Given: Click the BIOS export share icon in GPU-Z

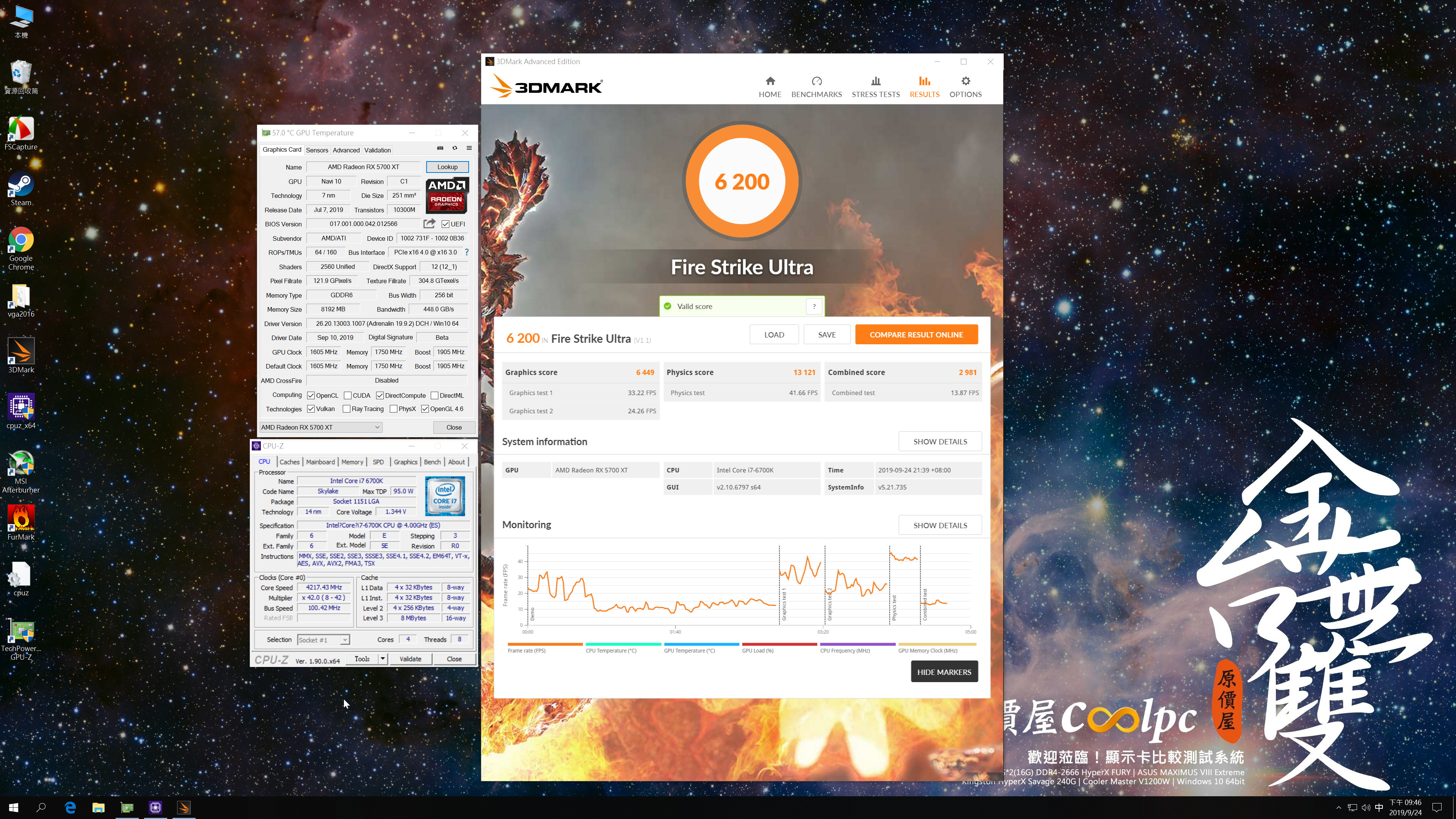Looking at the screenshot, I should 430,223.
